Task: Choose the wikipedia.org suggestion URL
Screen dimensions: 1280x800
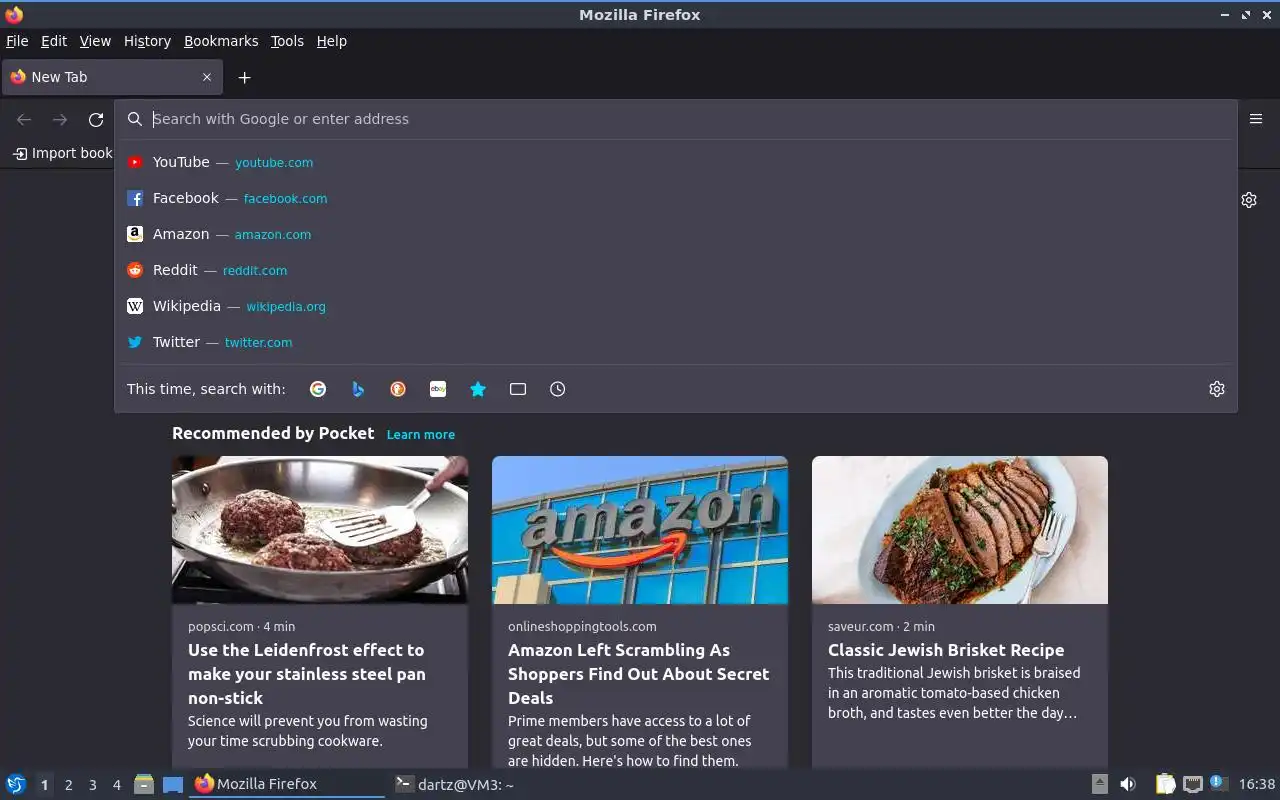Action: pyautogui.click(x=286, y=306)
